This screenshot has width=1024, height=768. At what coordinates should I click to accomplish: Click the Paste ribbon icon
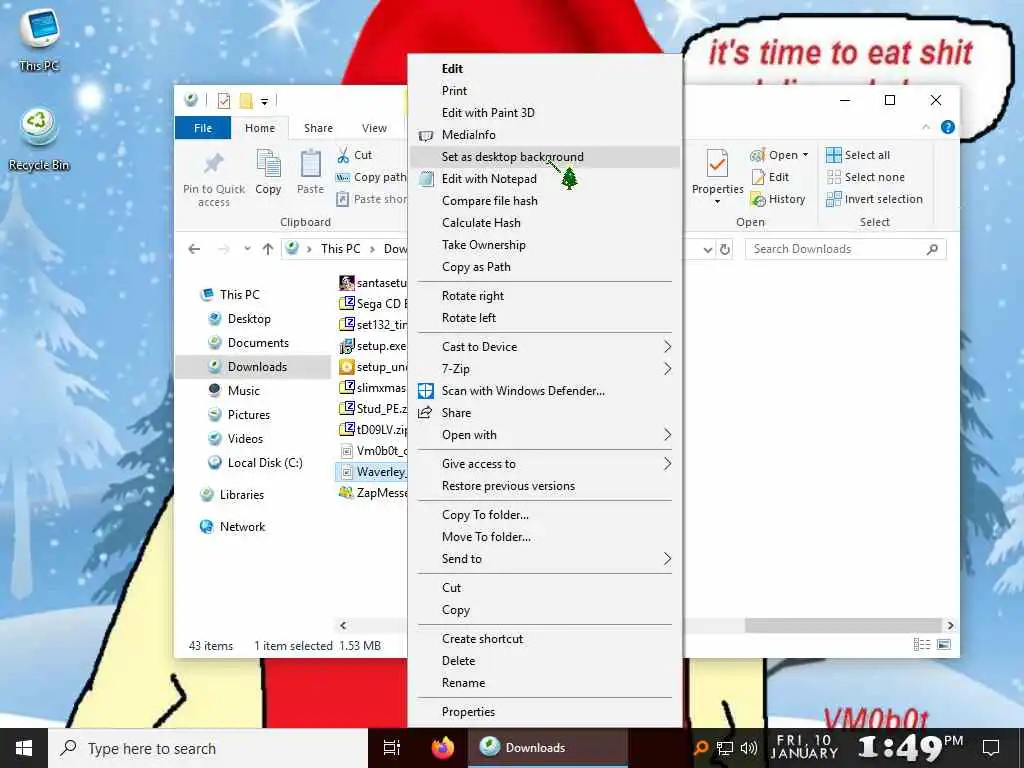click(310, 172)
